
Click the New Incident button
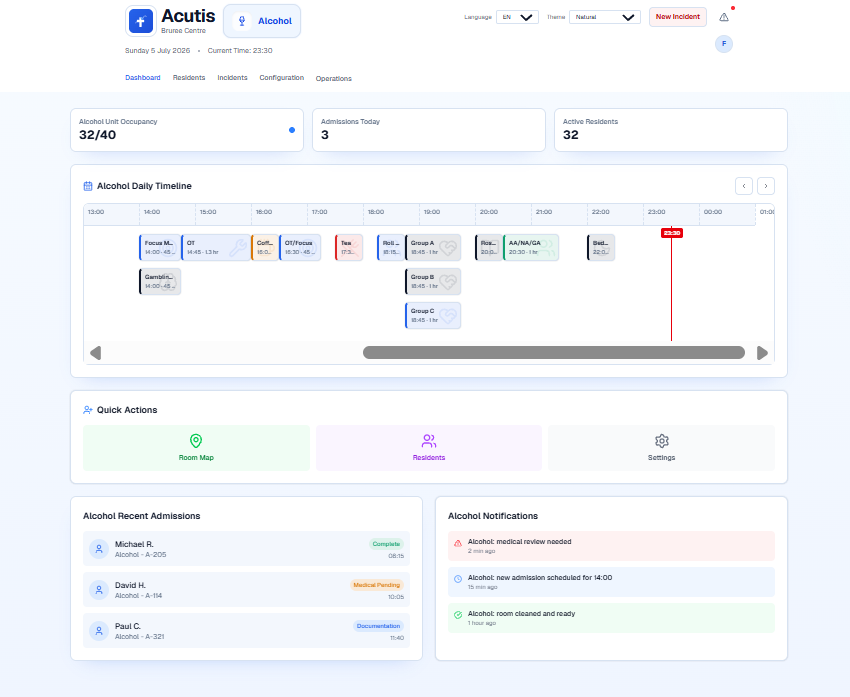[x=678, y=17]
